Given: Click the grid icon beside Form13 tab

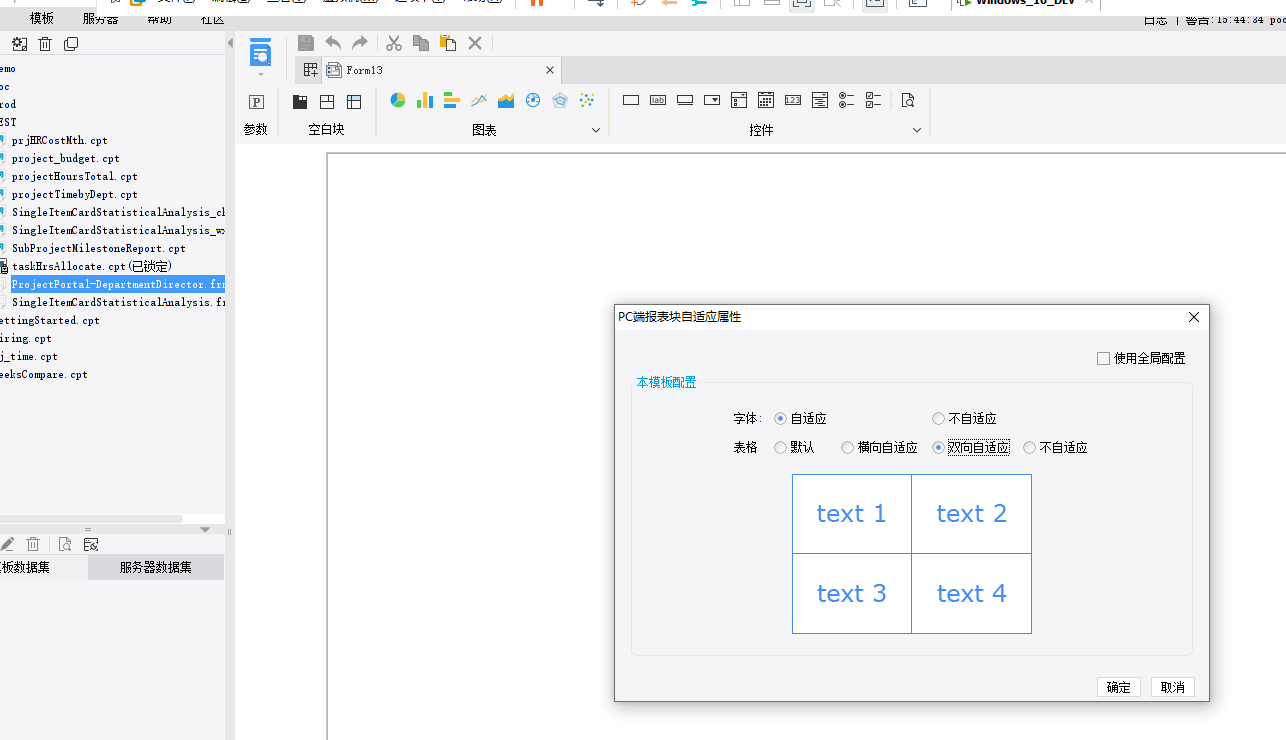Looking at the screenshot, I should click(311, 70).
